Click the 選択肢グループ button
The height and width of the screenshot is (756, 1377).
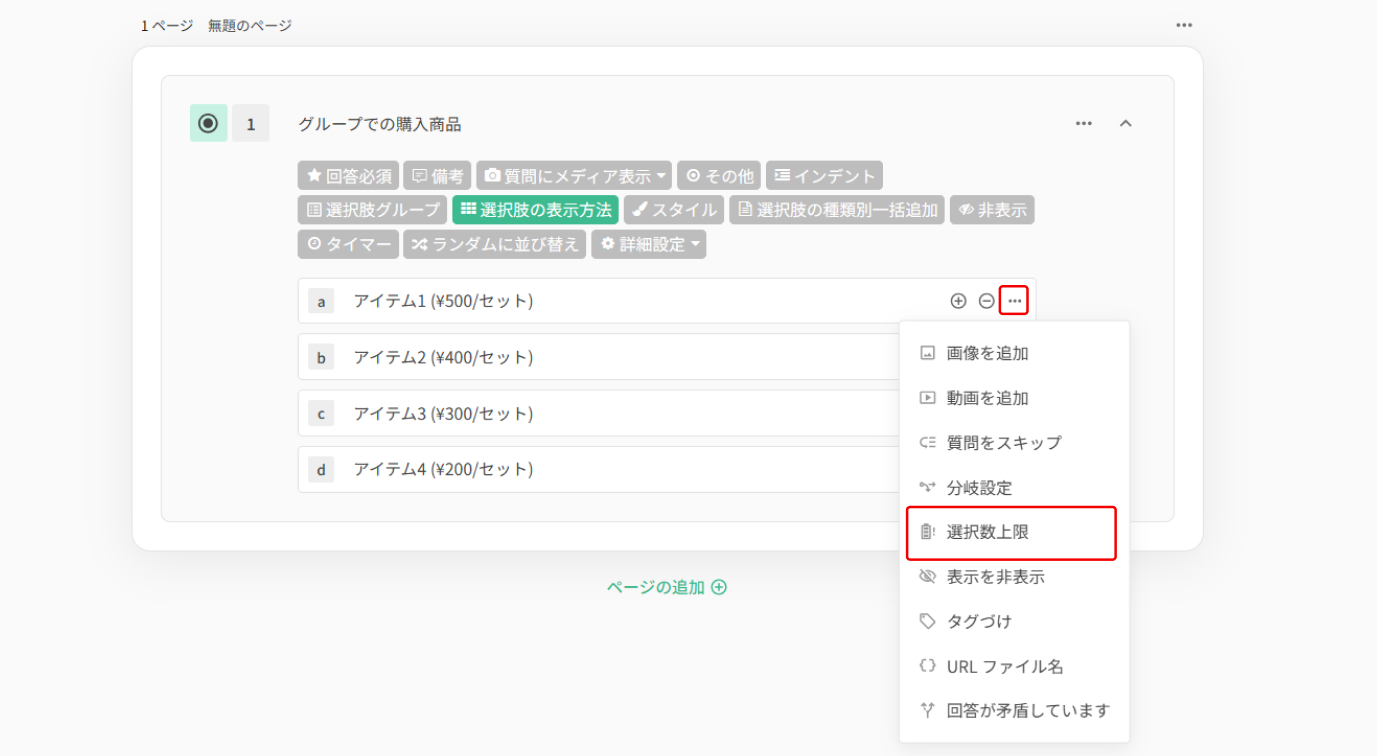pos(372,210)
